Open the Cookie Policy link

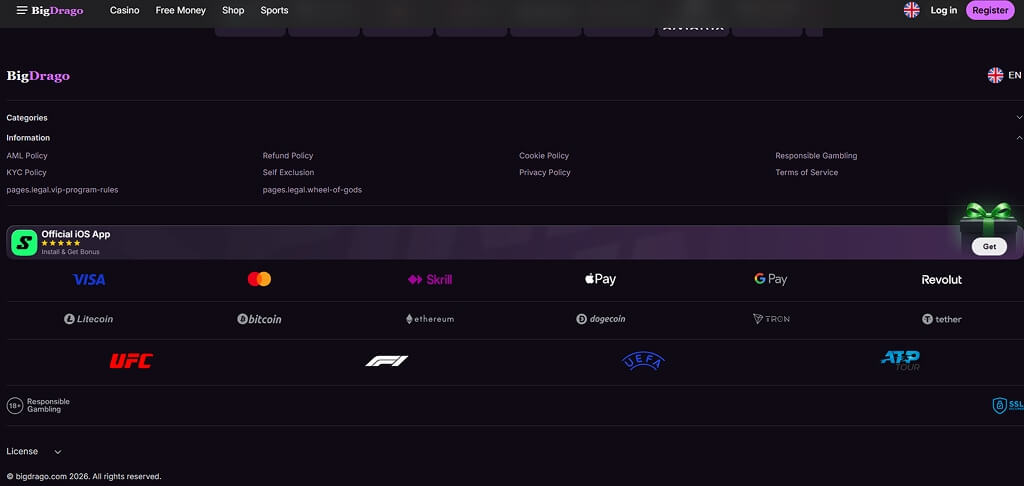coord(544,155)
